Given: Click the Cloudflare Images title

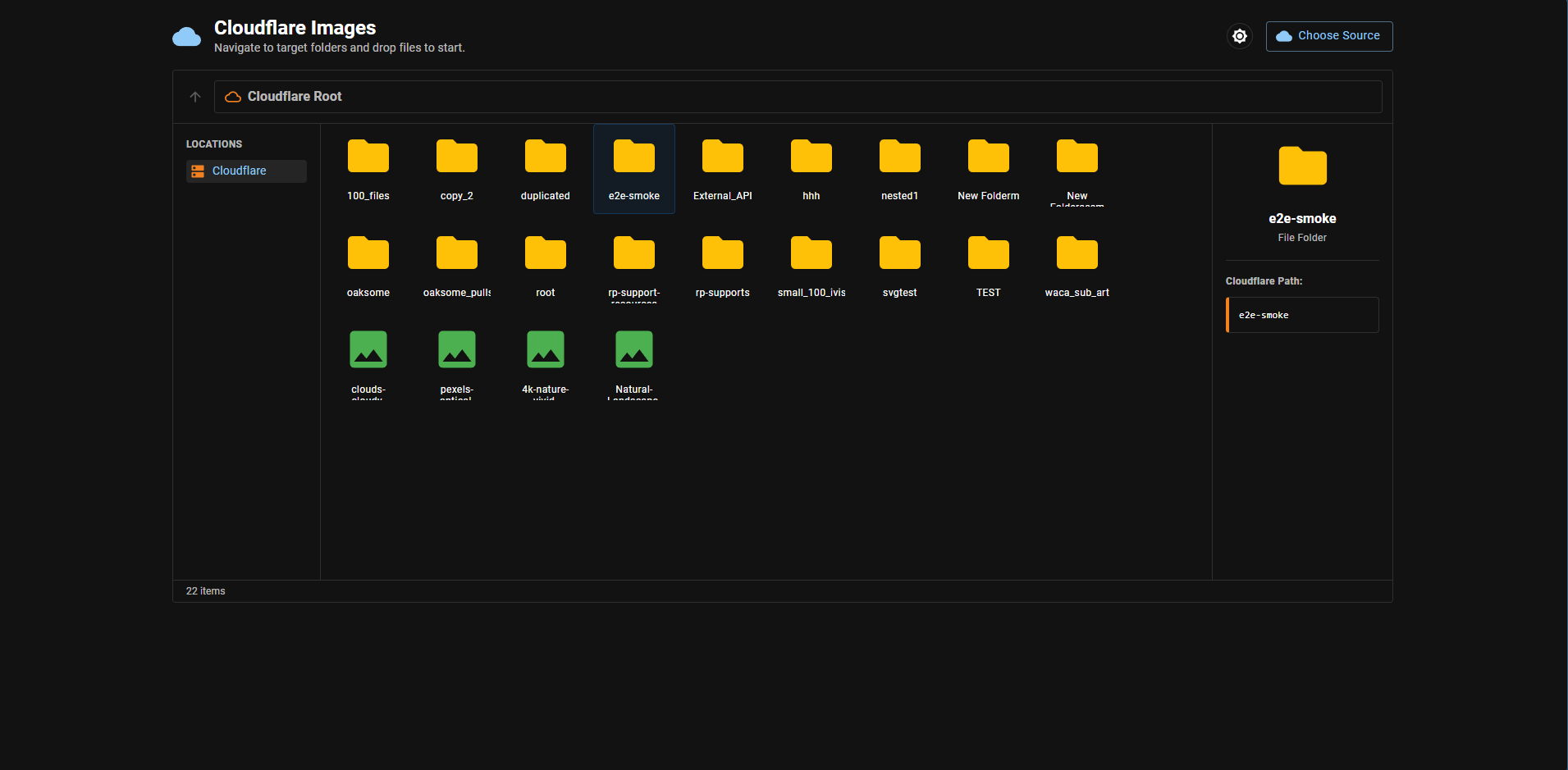Looking at the screenshot, I should [295, 28].
